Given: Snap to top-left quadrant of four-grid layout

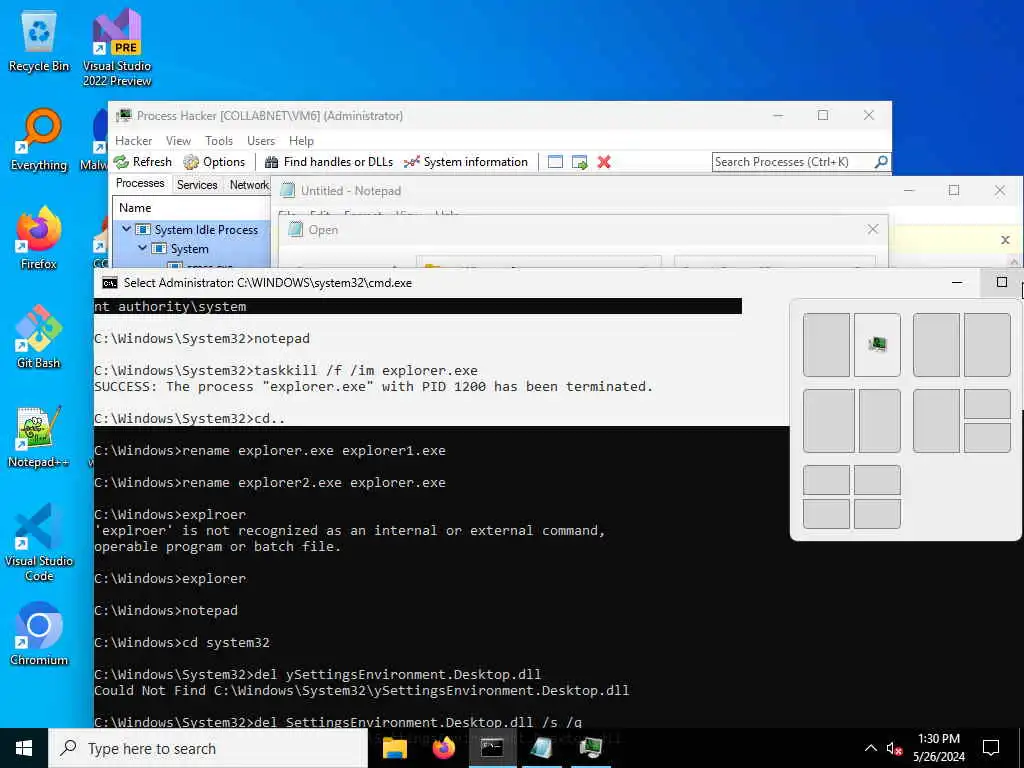Looking at the screenshot, I should (x=826, y=480).
